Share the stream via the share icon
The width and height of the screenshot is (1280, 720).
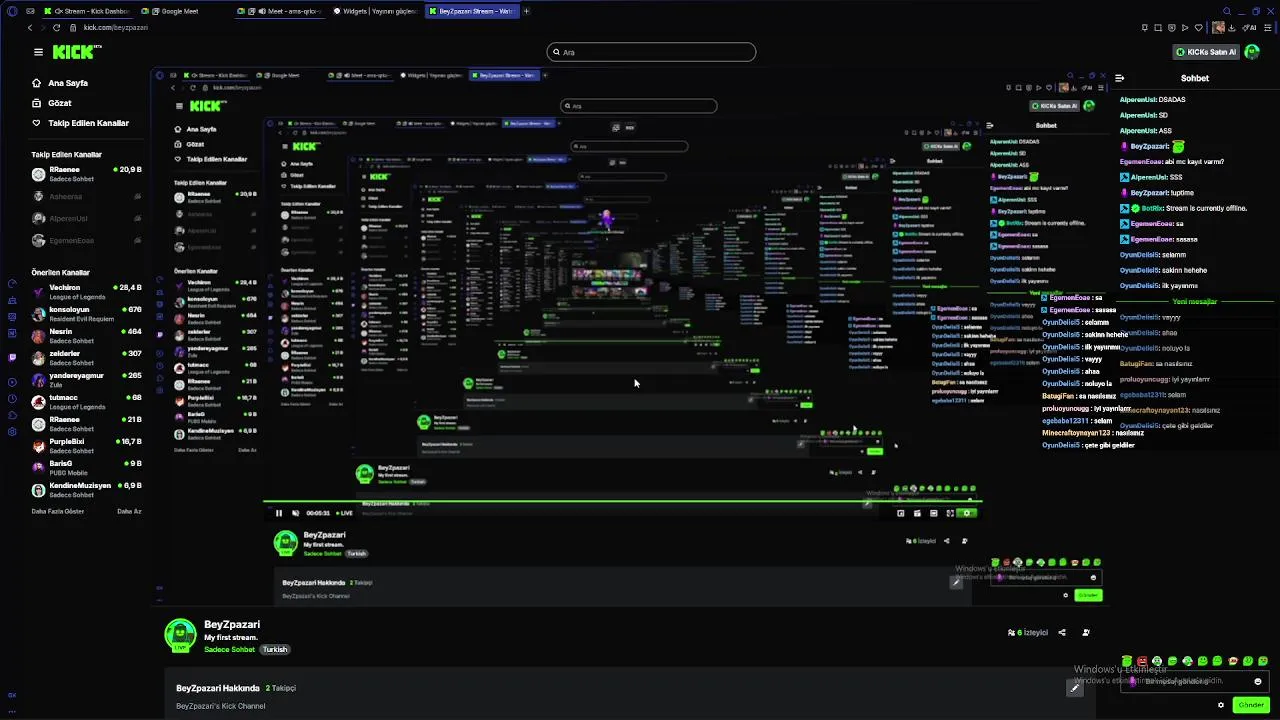point(1062,632)
